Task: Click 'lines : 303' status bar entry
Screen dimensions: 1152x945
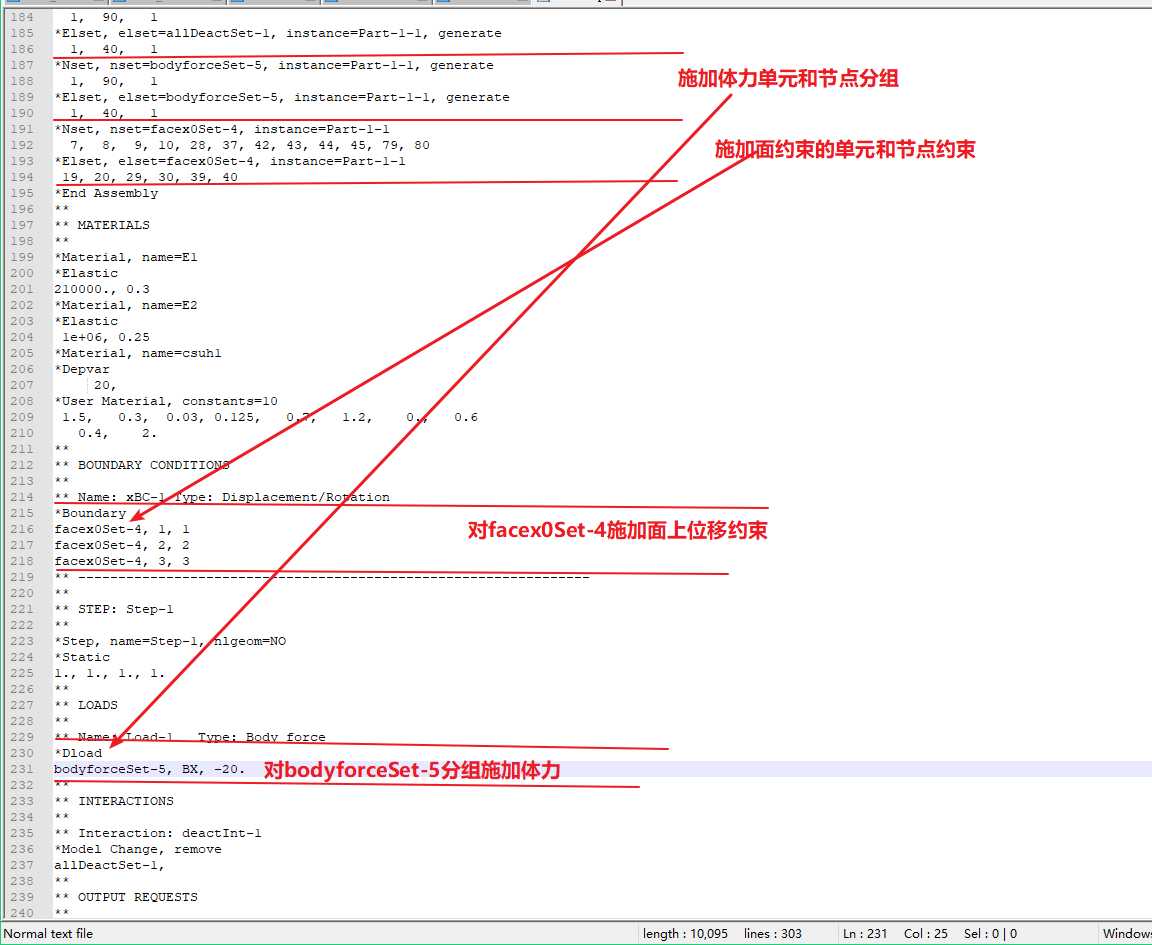Action: (772, 934)
